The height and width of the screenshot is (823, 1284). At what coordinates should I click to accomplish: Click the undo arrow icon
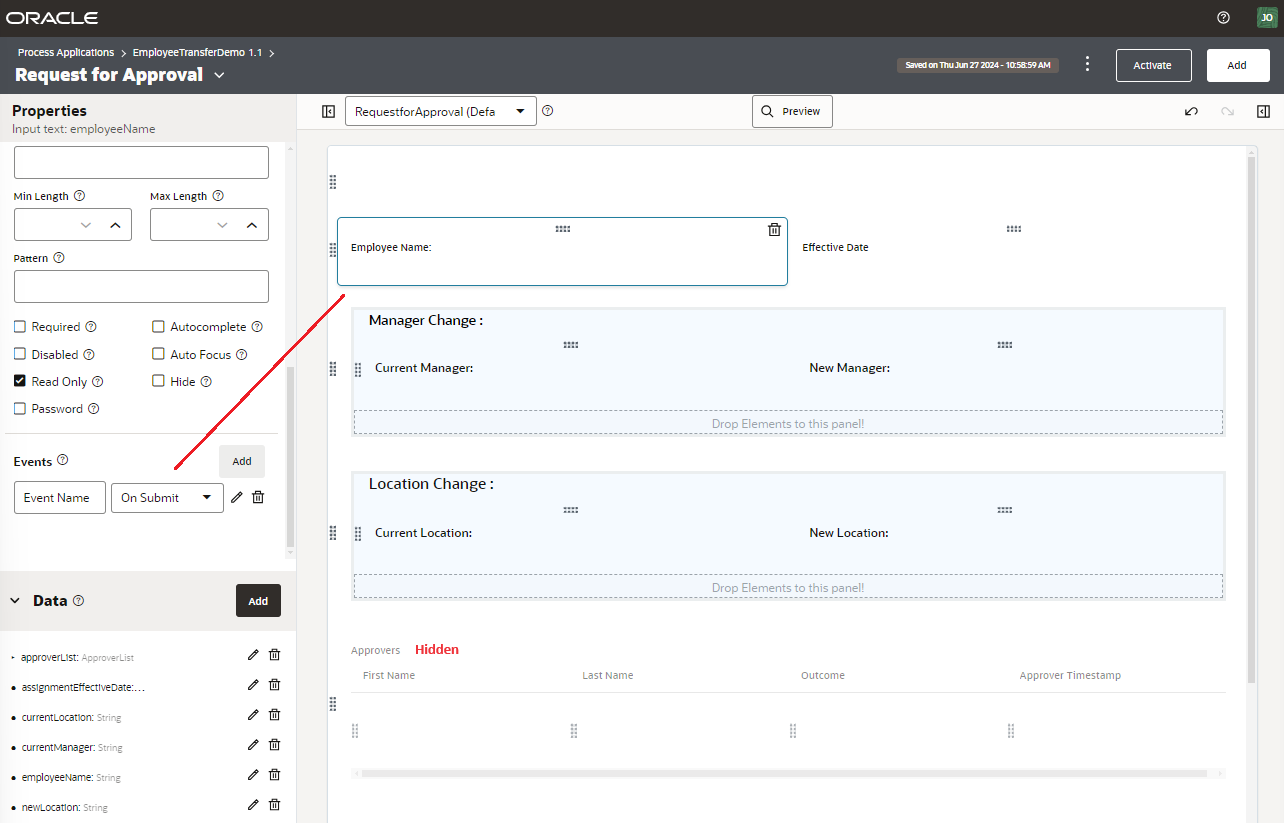(x=1191, y=112)
